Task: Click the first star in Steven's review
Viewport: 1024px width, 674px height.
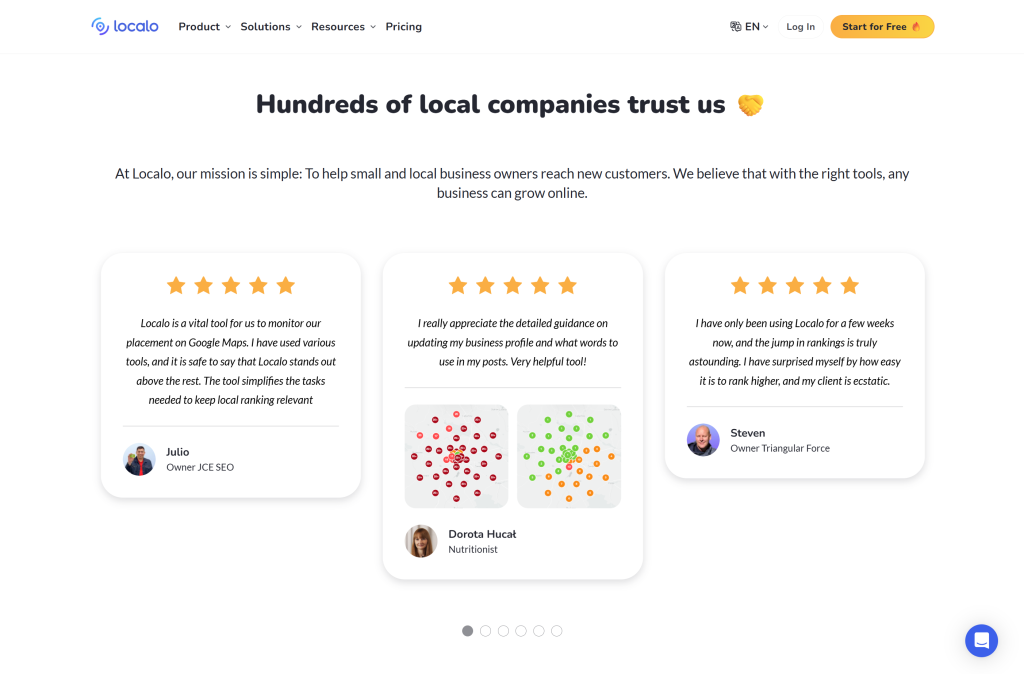Action: [740, 285]
